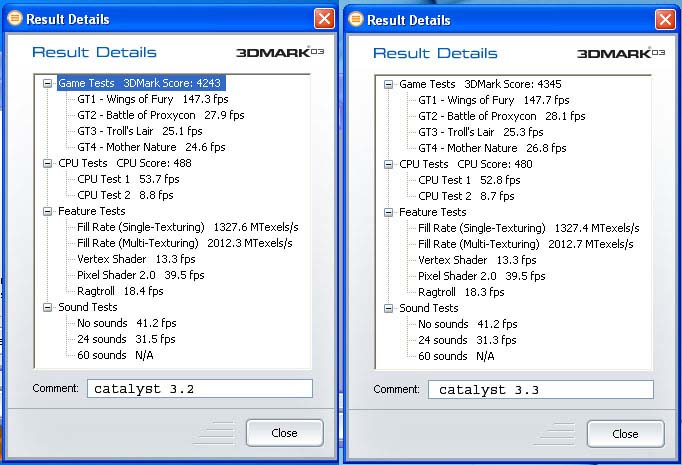
Task: Click the comment field containing catalyst 3.2
Action: 199,389
